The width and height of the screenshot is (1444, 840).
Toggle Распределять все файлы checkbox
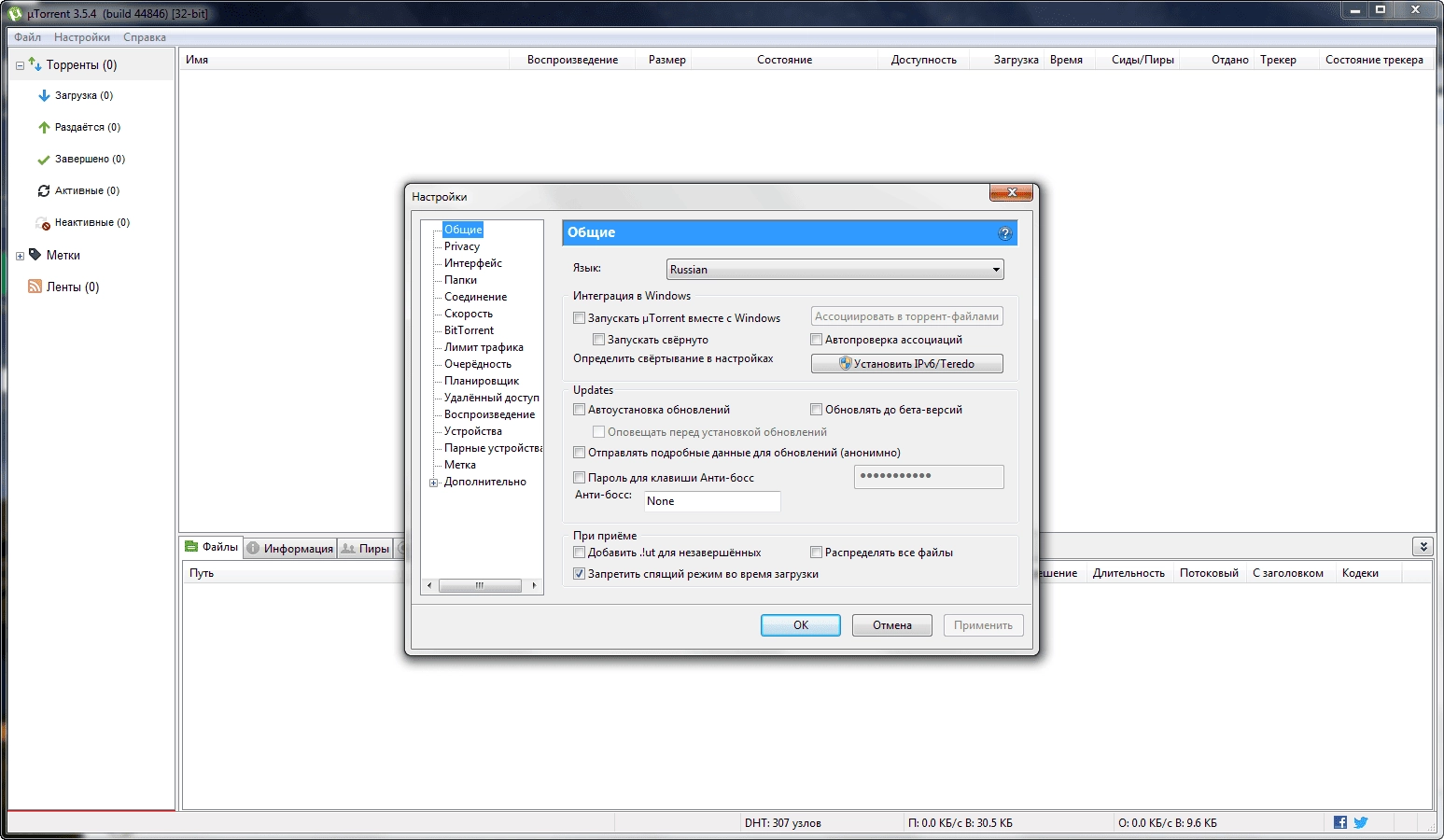[x=816, y=553]
